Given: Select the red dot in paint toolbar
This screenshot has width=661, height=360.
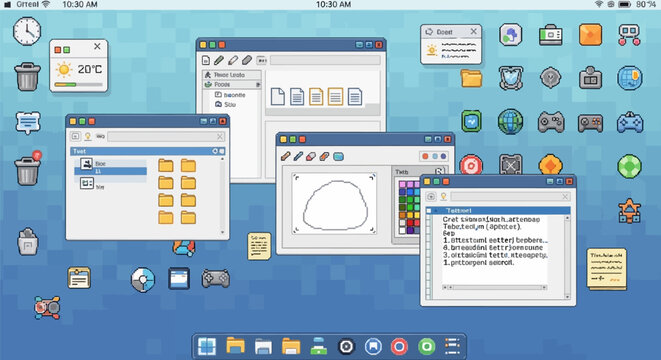Looking at the screenshot, I should (x=425, y=156).
